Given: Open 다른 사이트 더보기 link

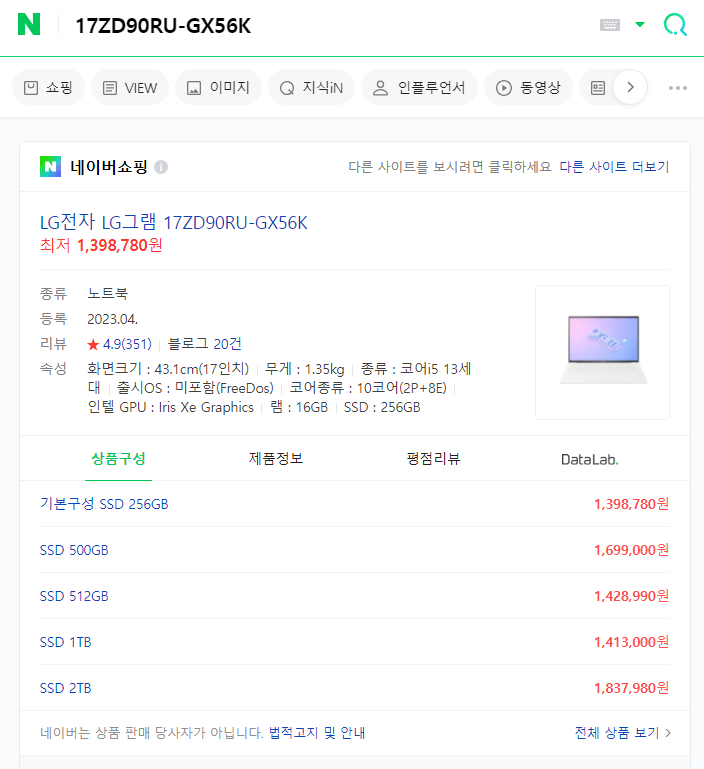Looking at the screenshot, I should coord(614,167).
